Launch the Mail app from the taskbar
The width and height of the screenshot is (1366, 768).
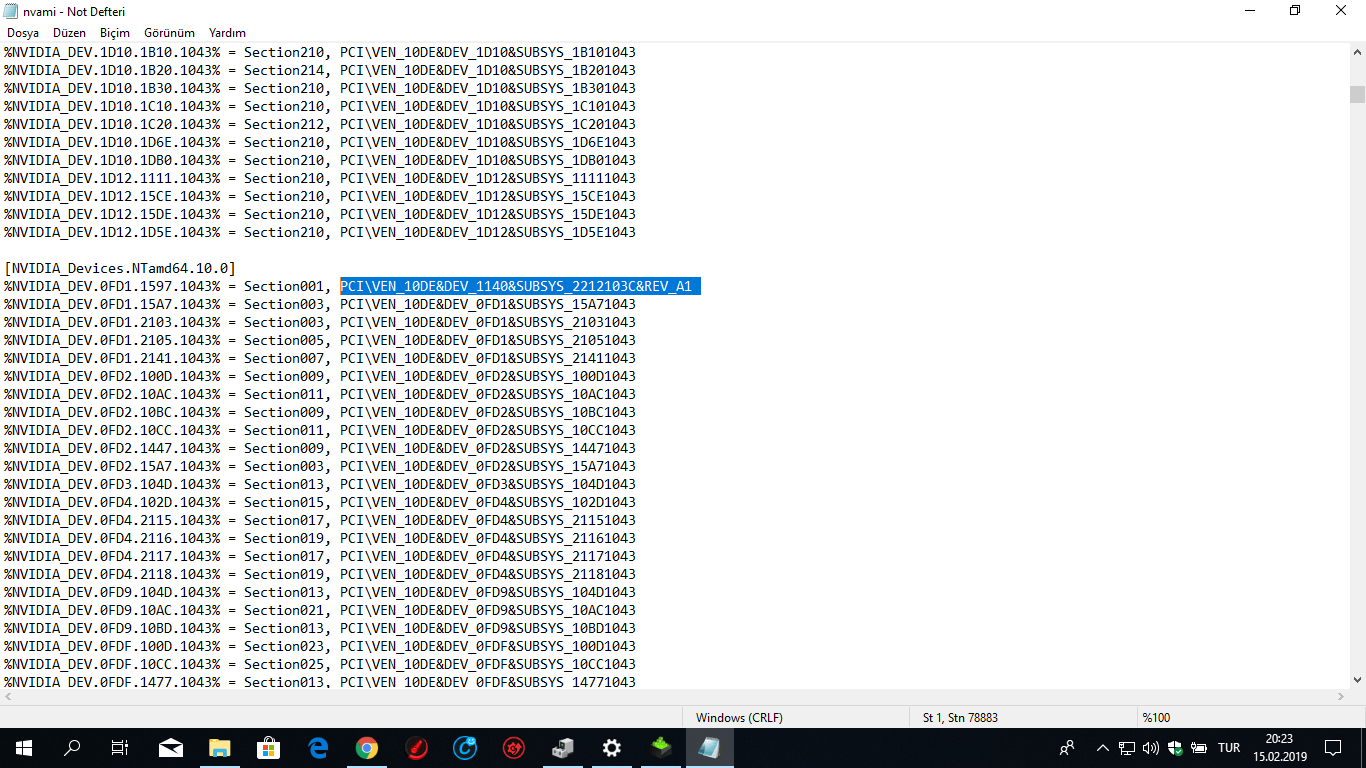pyautogui.click(x=171, y=747)
